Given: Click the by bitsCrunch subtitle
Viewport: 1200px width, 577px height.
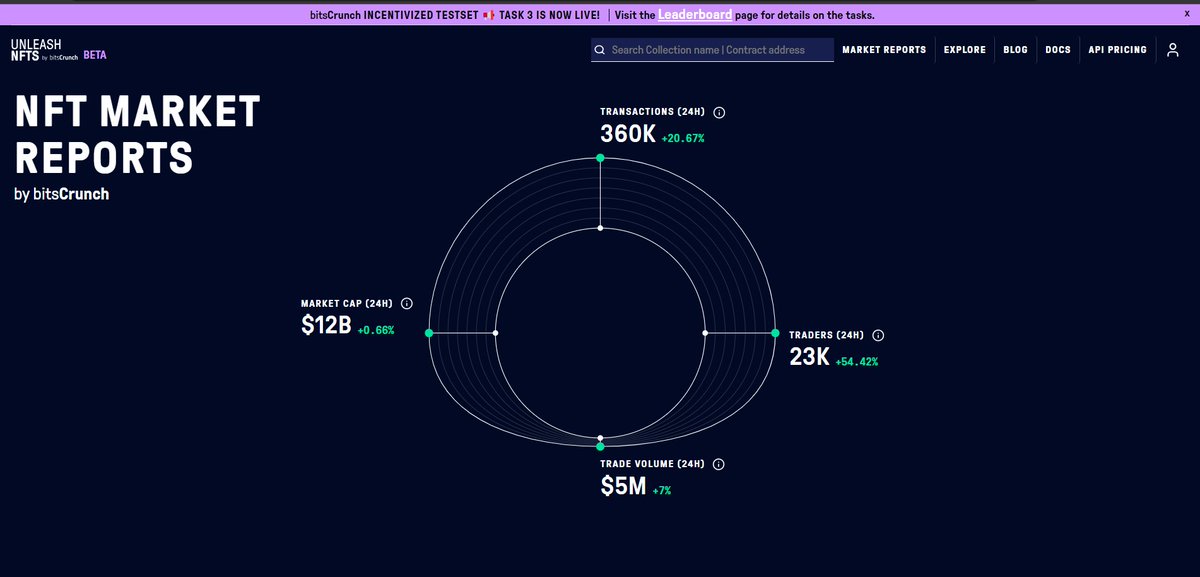Looking at the screenshot, I should point(62,194).
